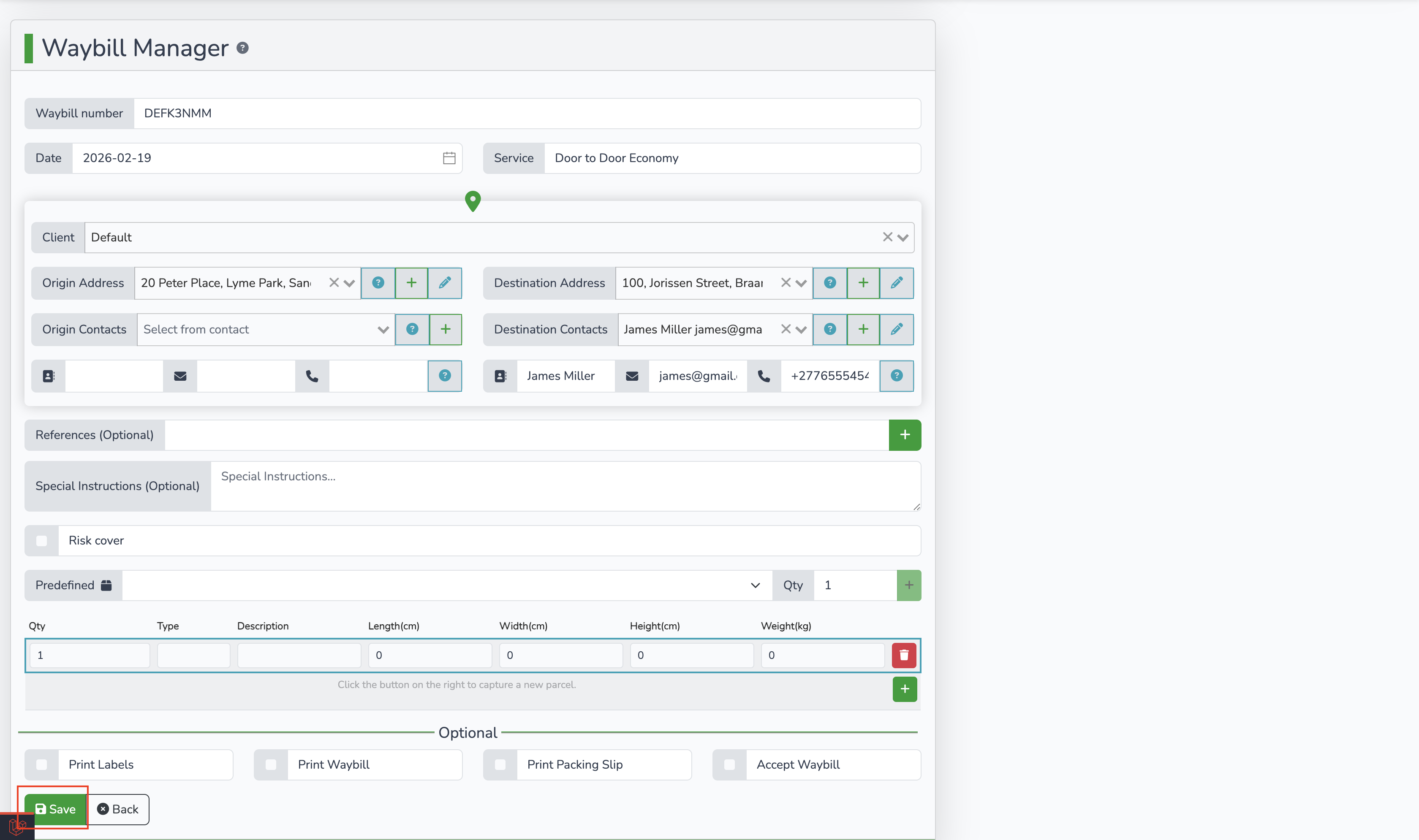Click the parcel Width(cm) field

click(561, 656)
